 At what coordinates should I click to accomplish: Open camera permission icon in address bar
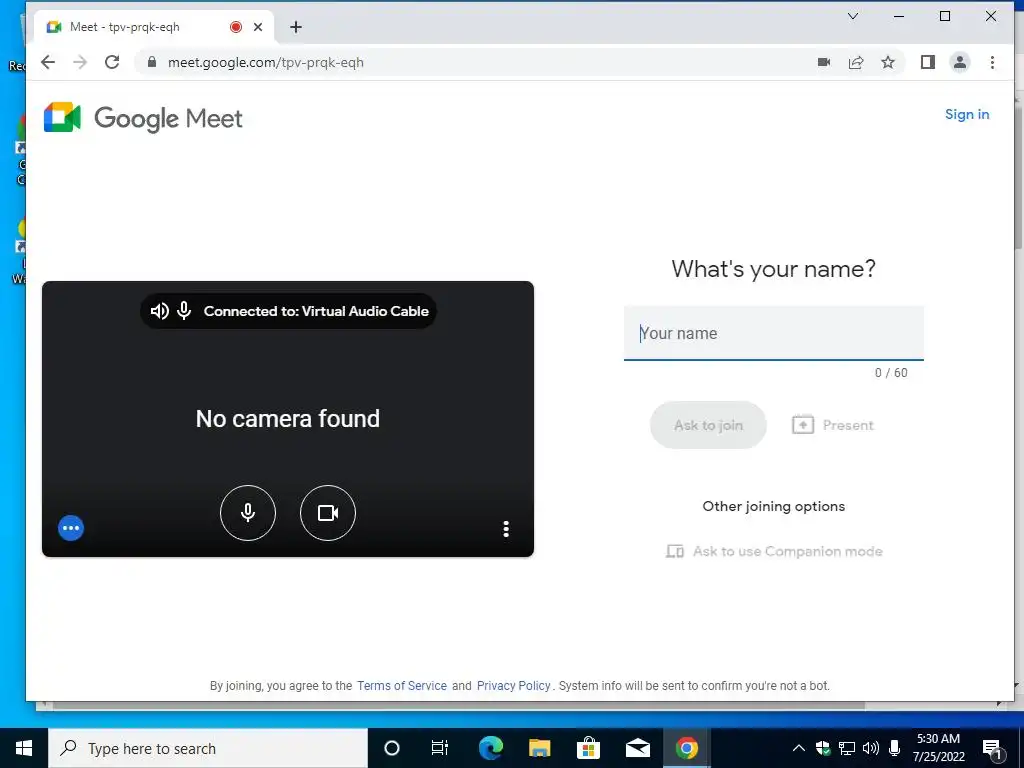pyautogui.click(x=824, y=62)
